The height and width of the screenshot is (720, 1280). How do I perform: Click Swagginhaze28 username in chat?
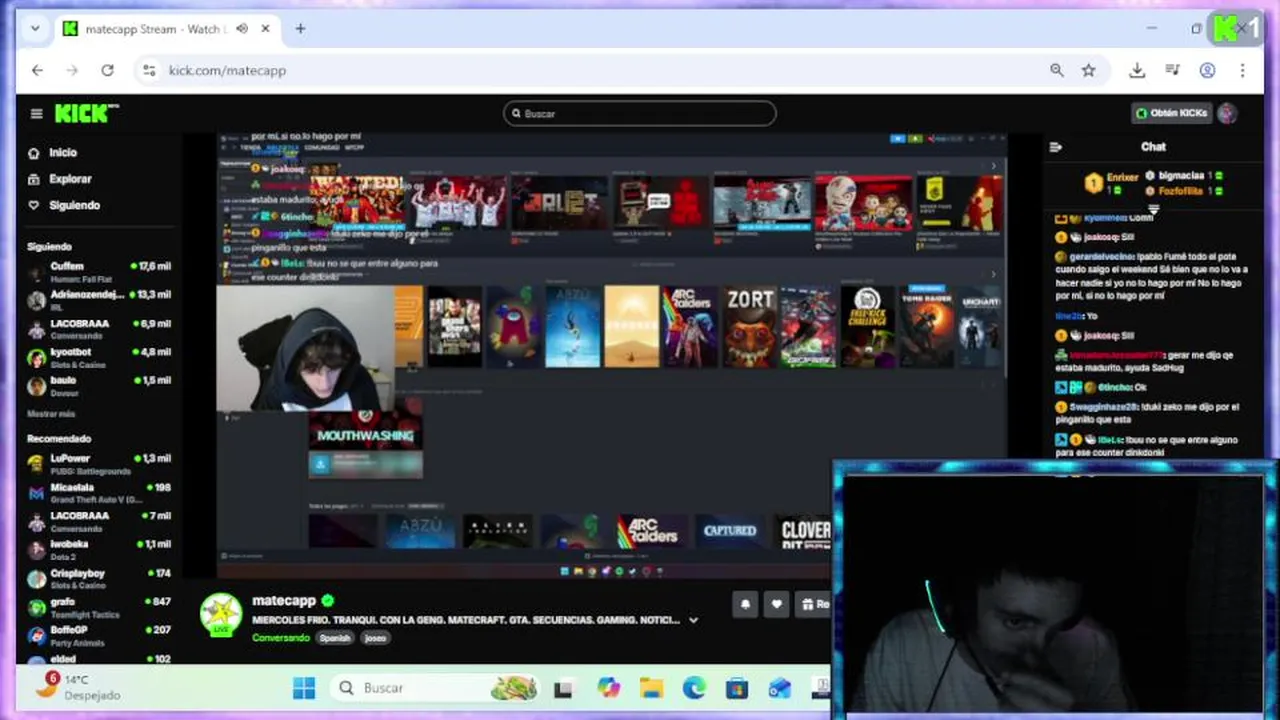click(x=1103, y=407)
